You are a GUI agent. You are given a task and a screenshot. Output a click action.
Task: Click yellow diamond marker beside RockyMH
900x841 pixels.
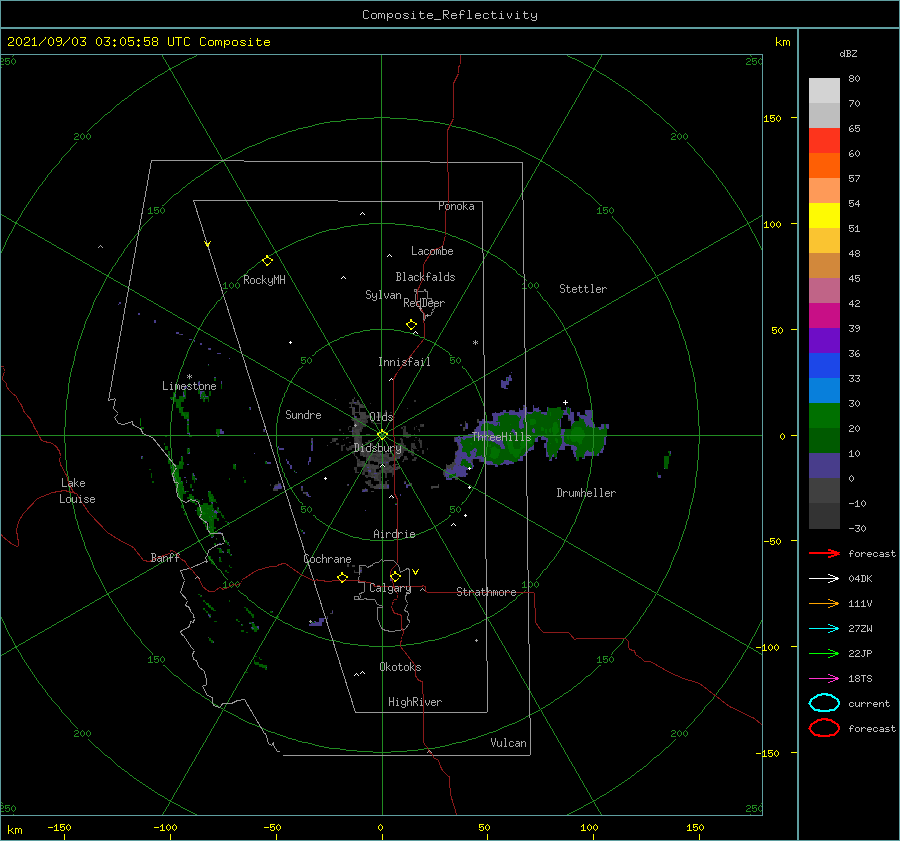(x=267, y=261)
